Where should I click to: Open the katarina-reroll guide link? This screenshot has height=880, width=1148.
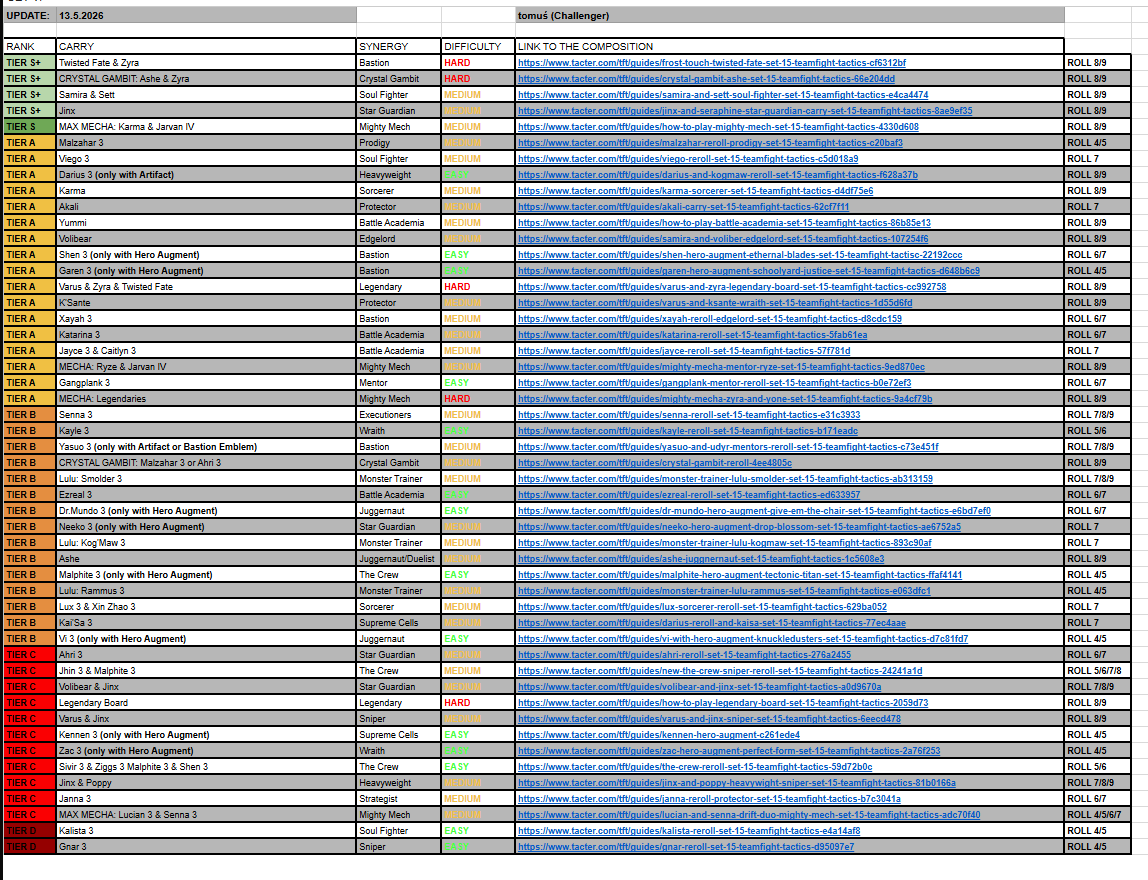pos(692,335)
